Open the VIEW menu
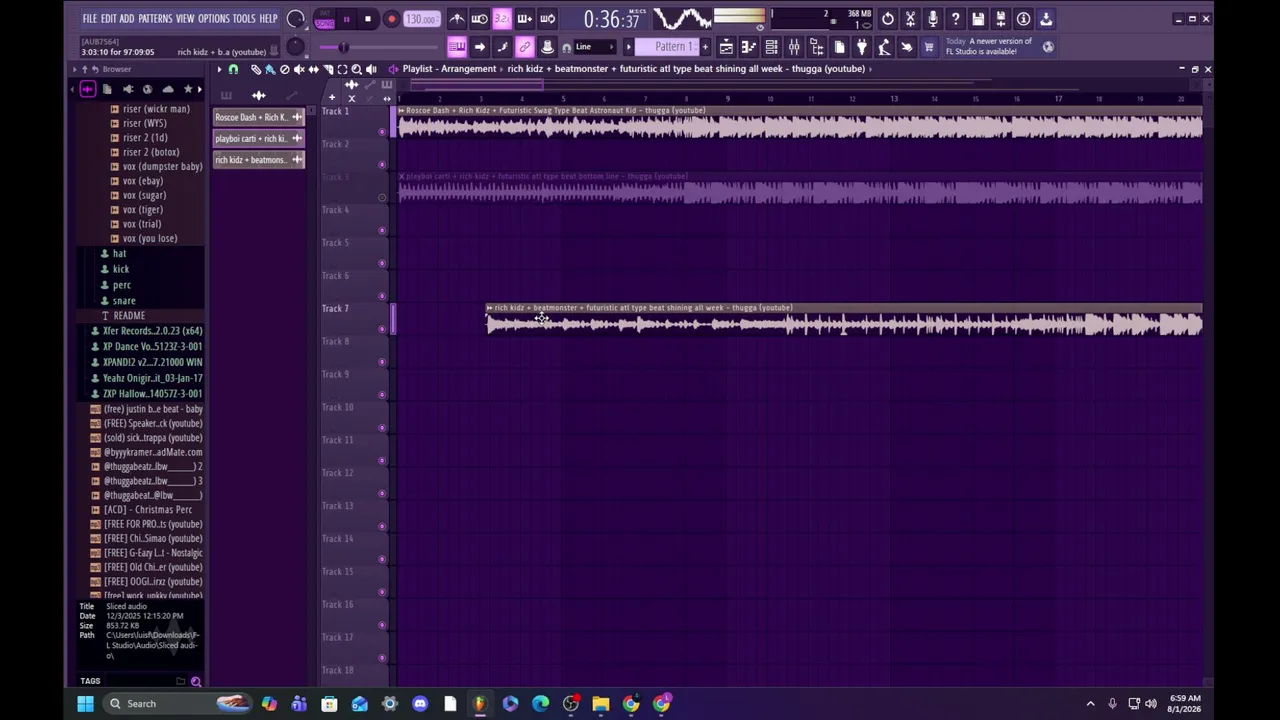The width and height of the screenshot is (1280, 720). click(x=185, y=19)
